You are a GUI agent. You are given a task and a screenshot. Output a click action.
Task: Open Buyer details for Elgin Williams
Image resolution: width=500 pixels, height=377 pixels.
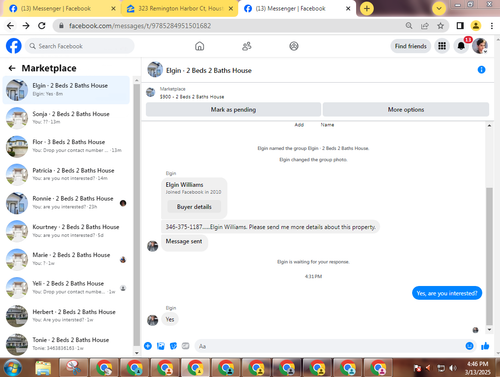pos(194,207)
